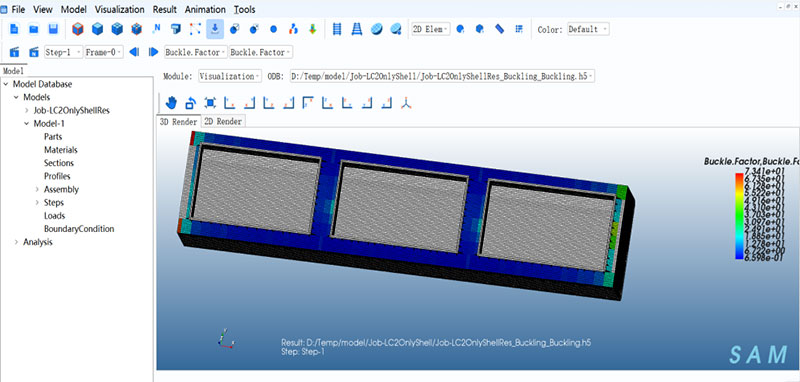Advance to the next frame arrow
The height and width of the screenshot is (382, 800).
(x=153, y=52)
